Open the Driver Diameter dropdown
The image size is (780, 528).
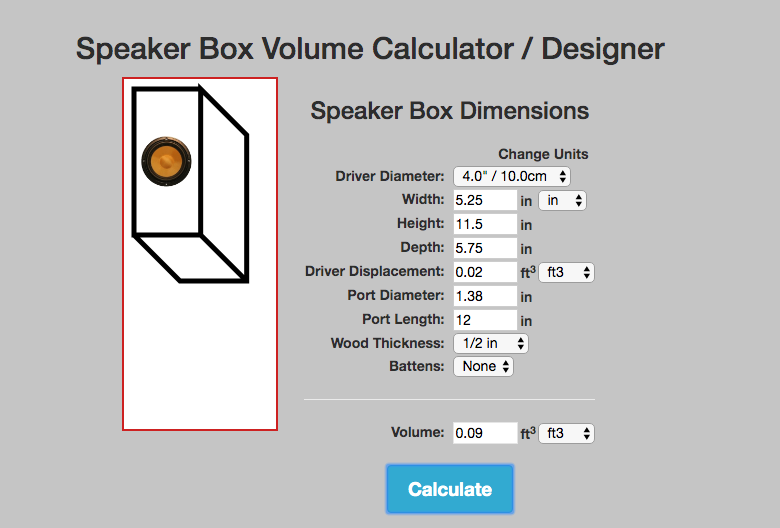(x=511, y=176)
